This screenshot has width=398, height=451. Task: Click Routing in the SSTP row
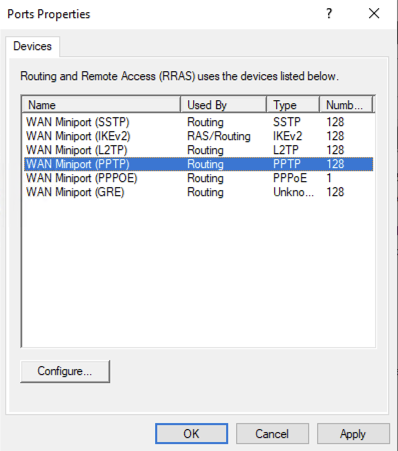pyautogui.click(x=205, y=122)
